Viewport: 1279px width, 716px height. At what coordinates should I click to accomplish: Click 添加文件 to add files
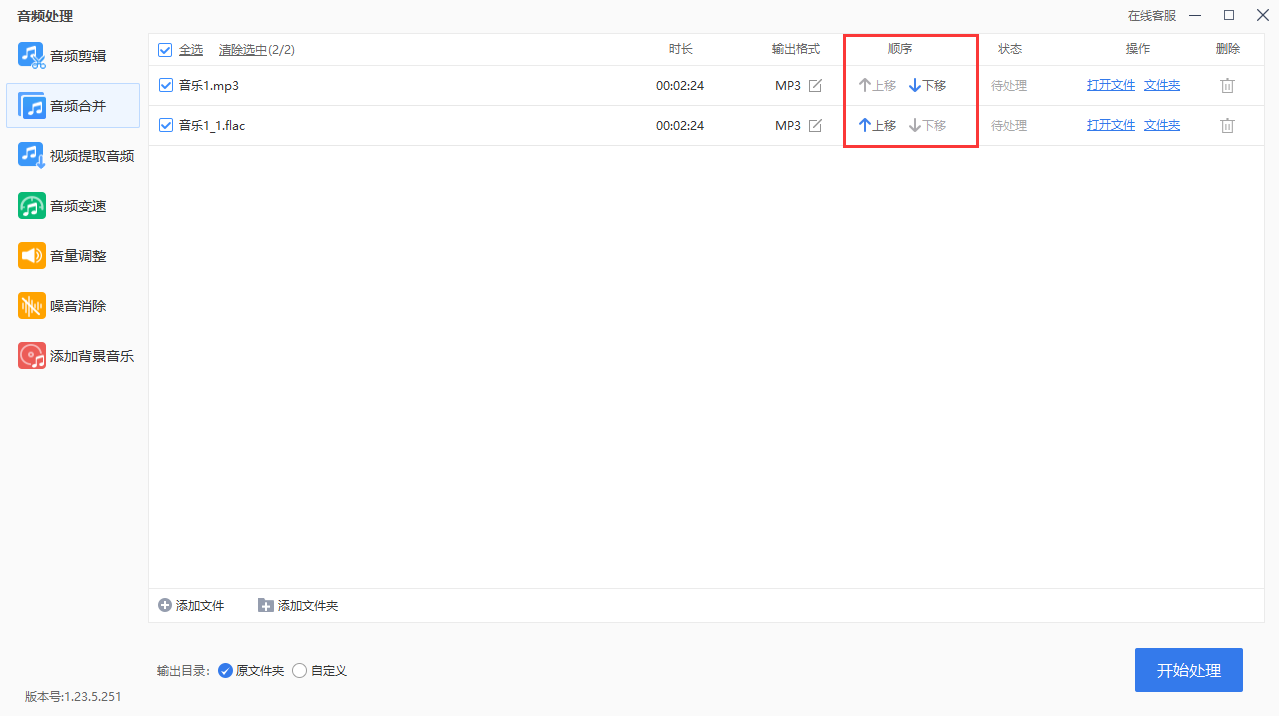click(x=191, y=606)
